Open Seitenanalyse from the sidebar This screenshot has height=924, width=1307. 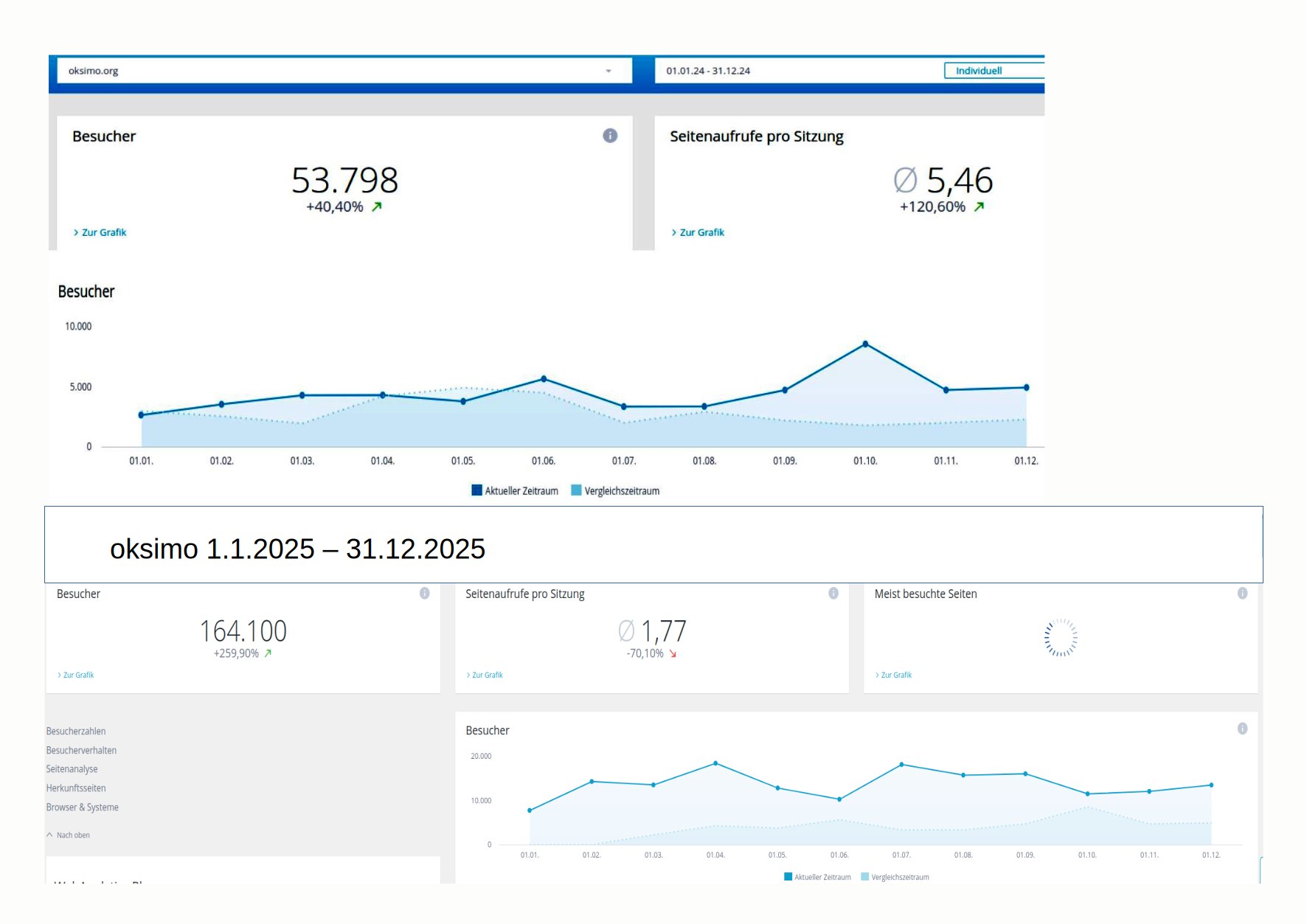(x=72, y=769)
